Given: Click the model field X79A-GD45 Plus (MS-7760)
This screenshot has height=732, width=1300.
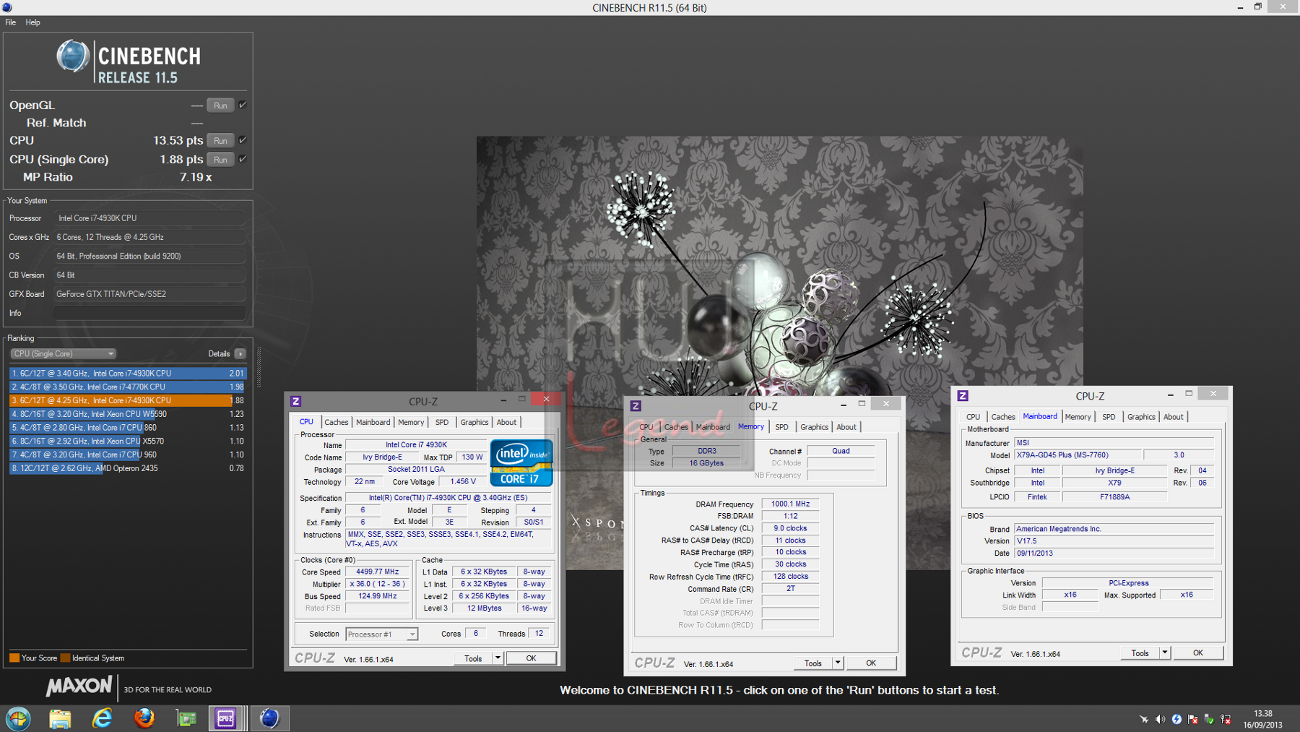Looking at the screenshot, I should tap(1076, 455).
